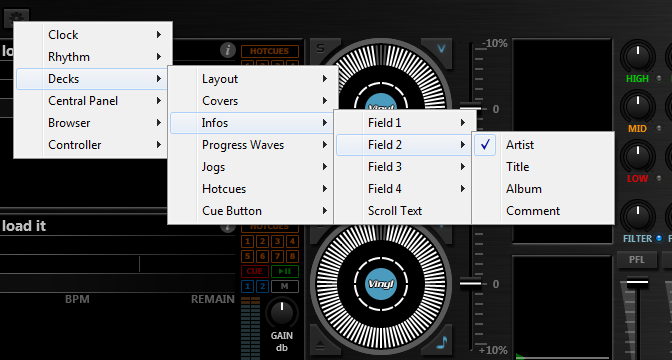Expand the Hotcues submenu

coord(252,189)
